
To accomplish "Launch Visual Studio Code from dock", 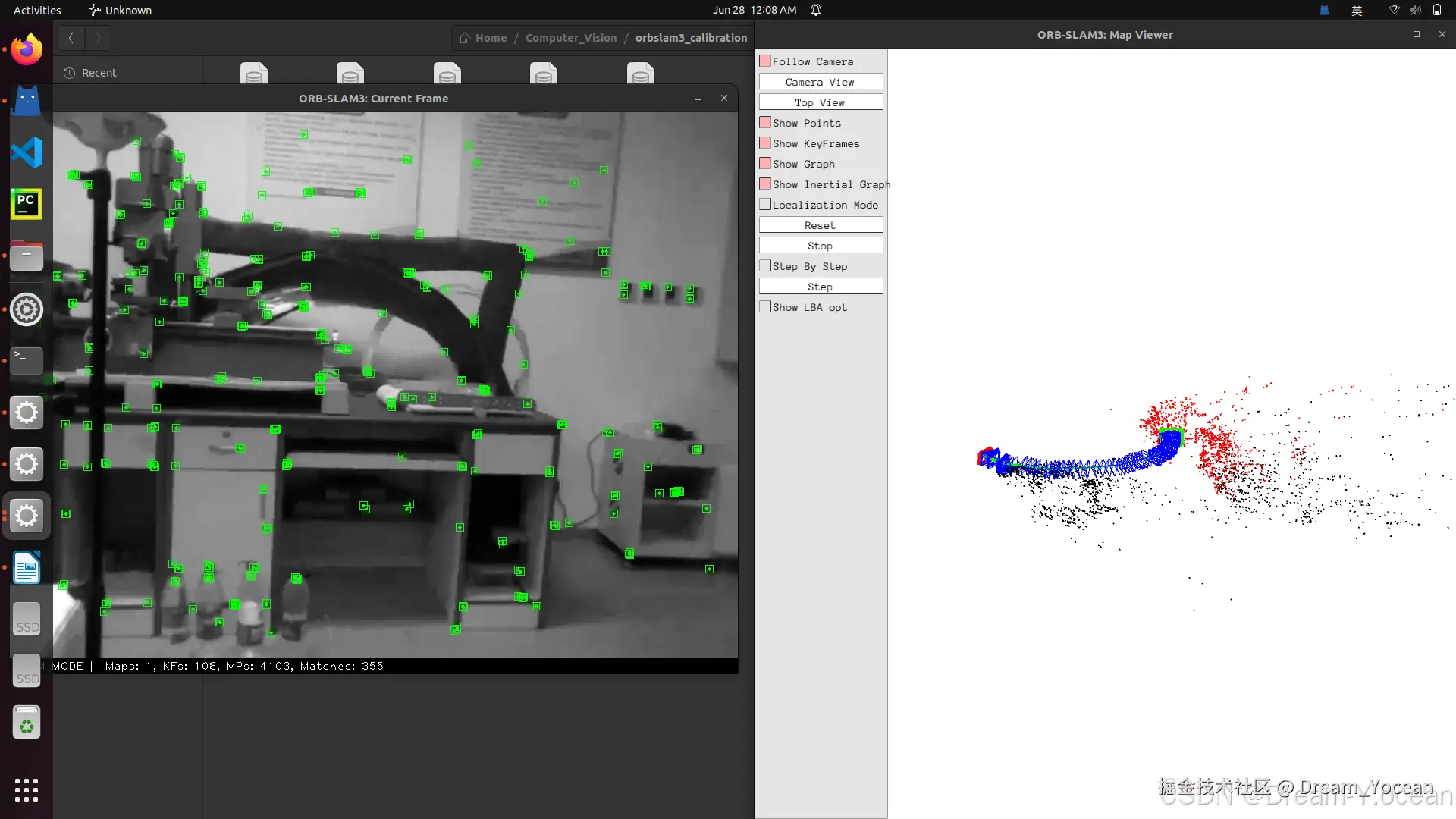I will click(x=27, y=152).
